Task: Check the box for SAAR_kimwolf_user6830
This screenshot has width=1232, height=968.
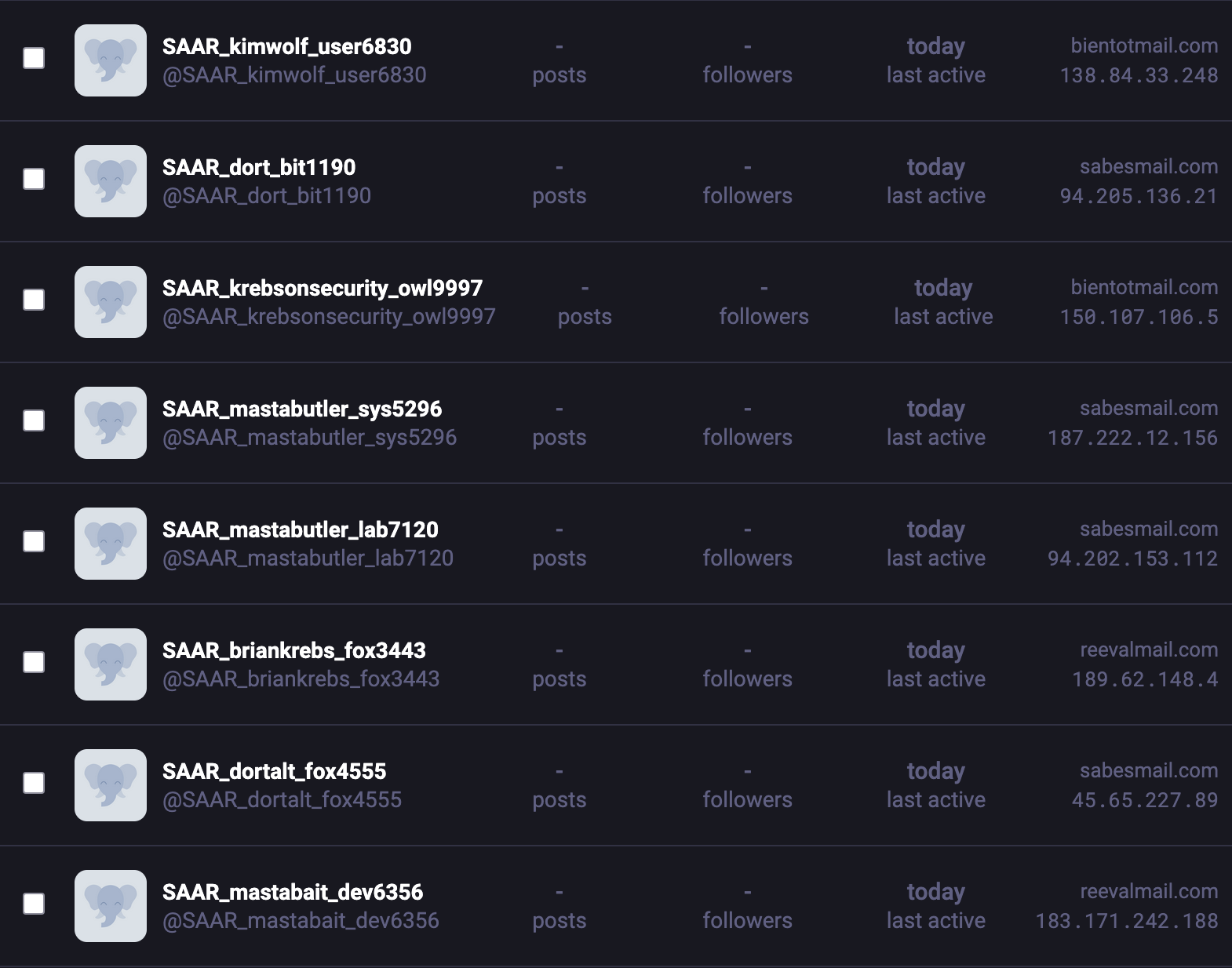Action: (34, 58)
